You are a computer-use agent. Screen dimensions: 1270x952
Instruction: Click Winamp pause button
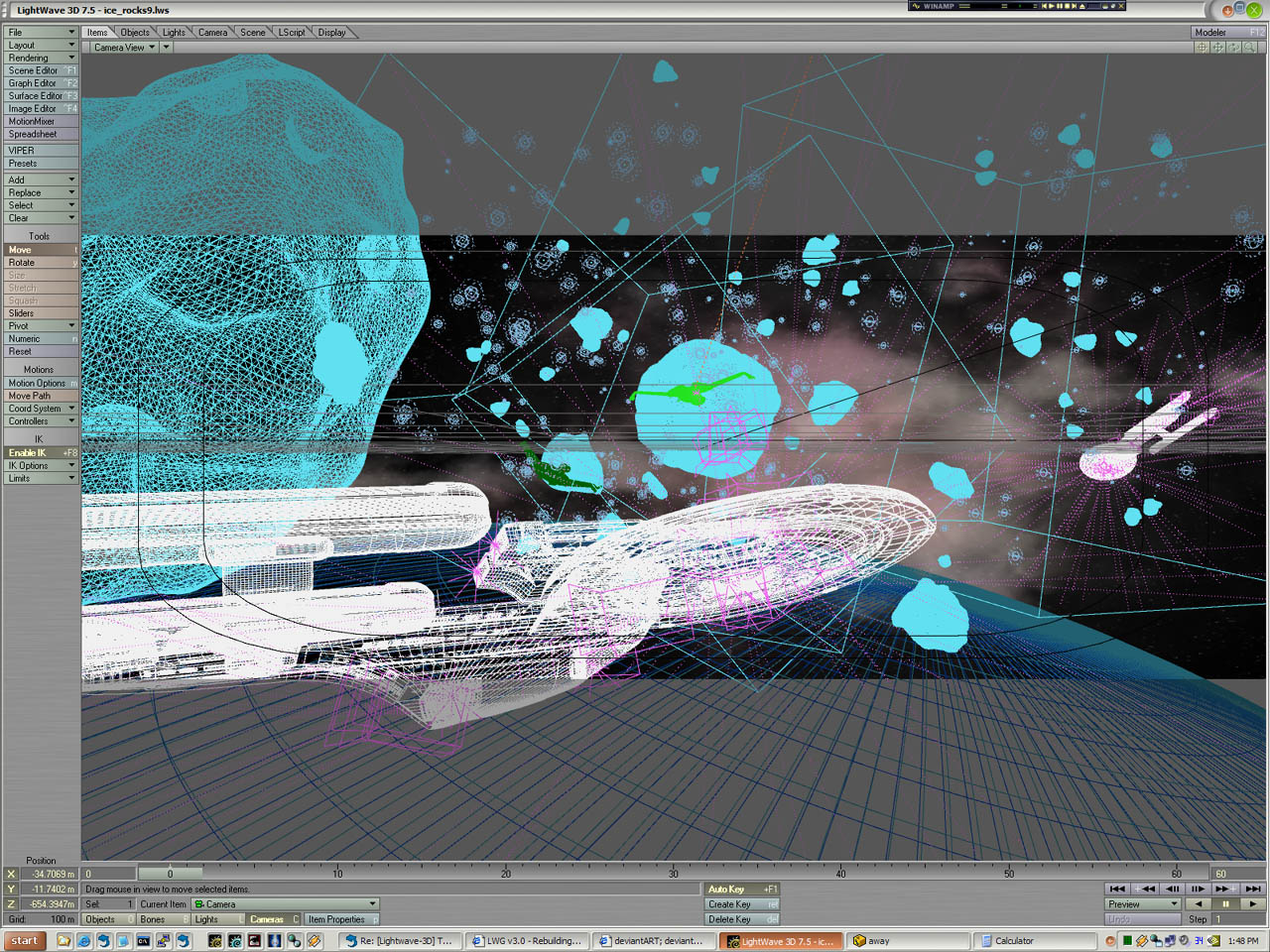(x=1060, y=6)
